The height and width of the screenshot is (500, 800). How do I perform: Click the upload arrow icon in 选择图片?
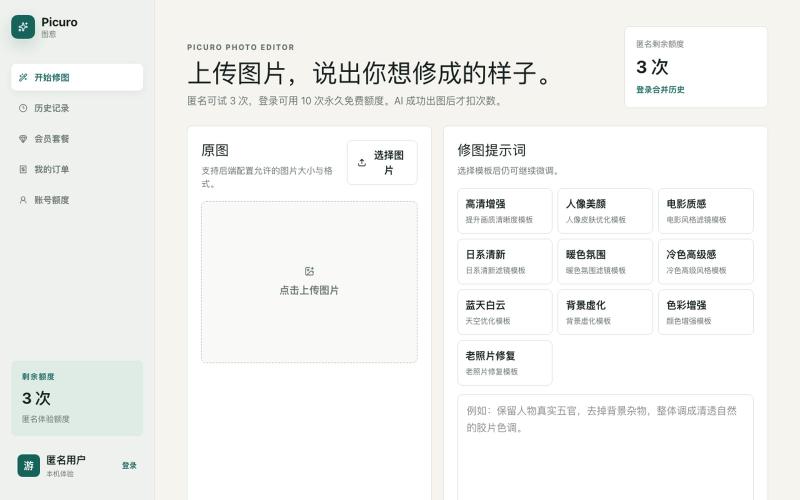pos(362,163)
